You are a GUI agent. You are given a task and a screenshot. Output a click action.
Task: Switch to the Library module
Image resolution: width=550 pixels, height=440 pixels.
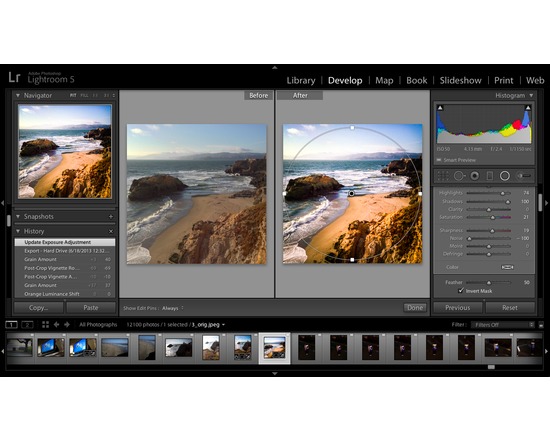tap(301, 81)
